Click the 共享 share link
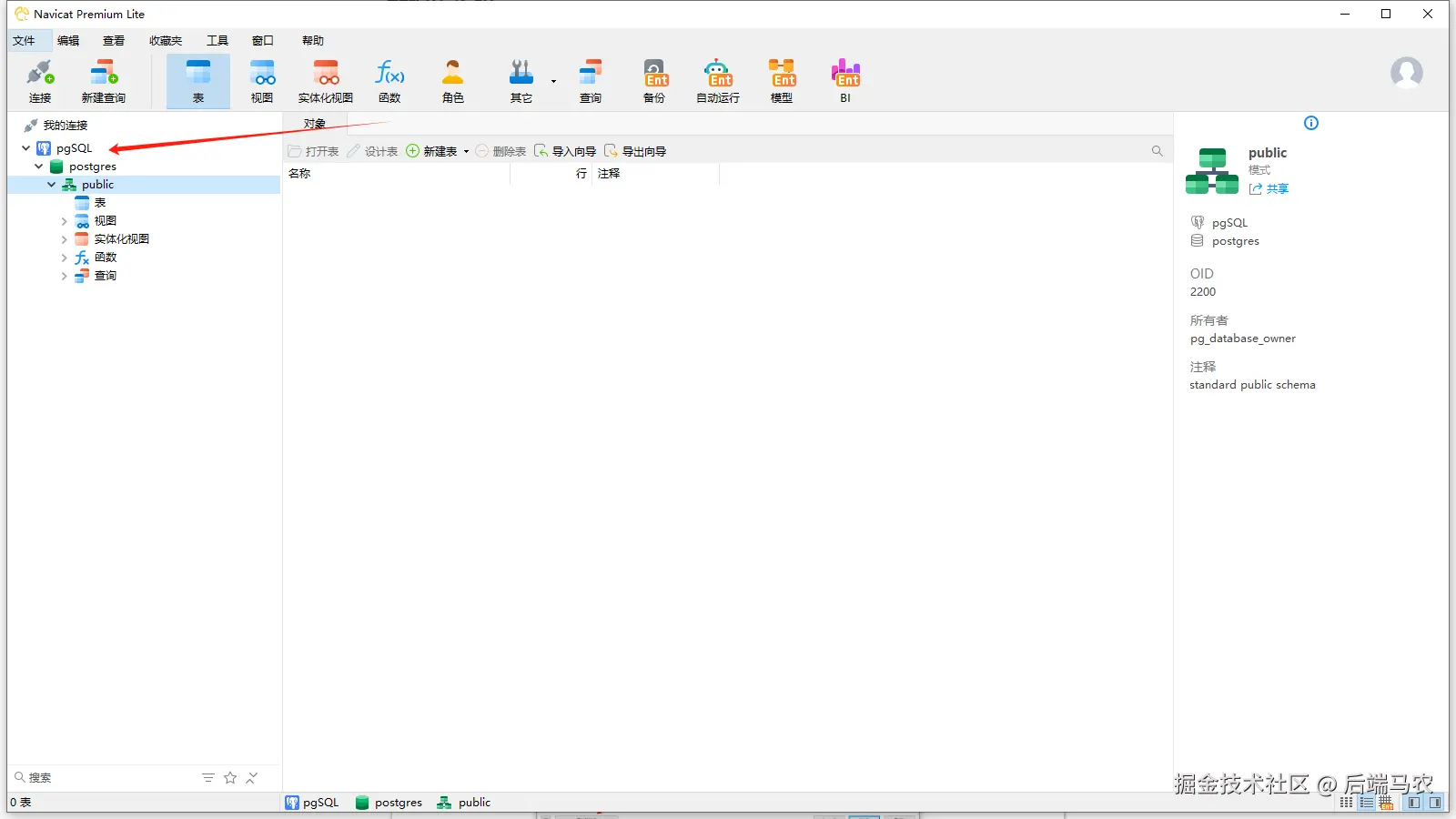The height and width of the screenshot is (819, 1456). tap(1269, 189)
